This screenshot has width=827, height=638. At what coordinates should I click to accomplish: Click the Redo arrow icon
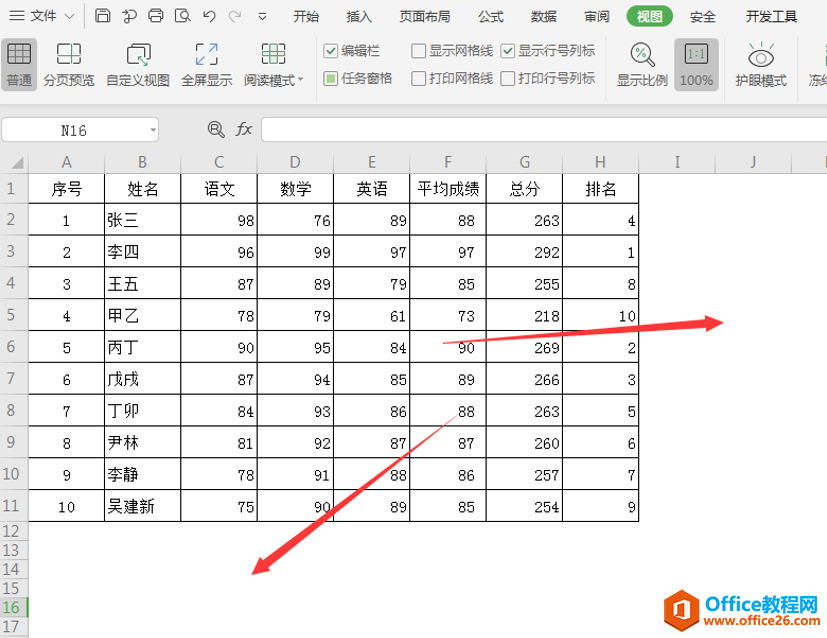pyautogui.click(x=235, y=16)
